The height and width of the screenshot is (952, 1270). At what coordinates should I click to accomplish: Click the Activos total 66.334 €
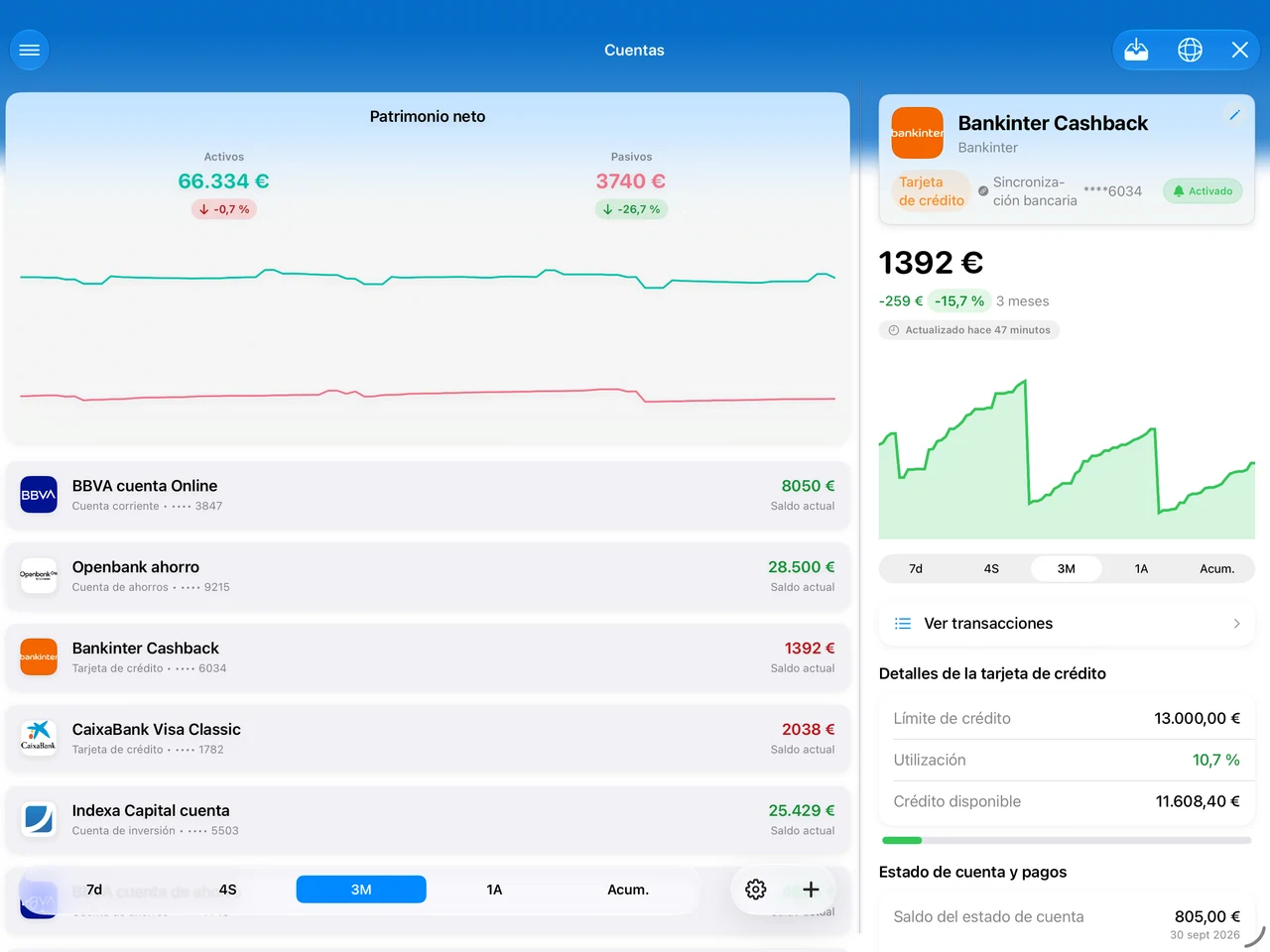click(223, 181)
